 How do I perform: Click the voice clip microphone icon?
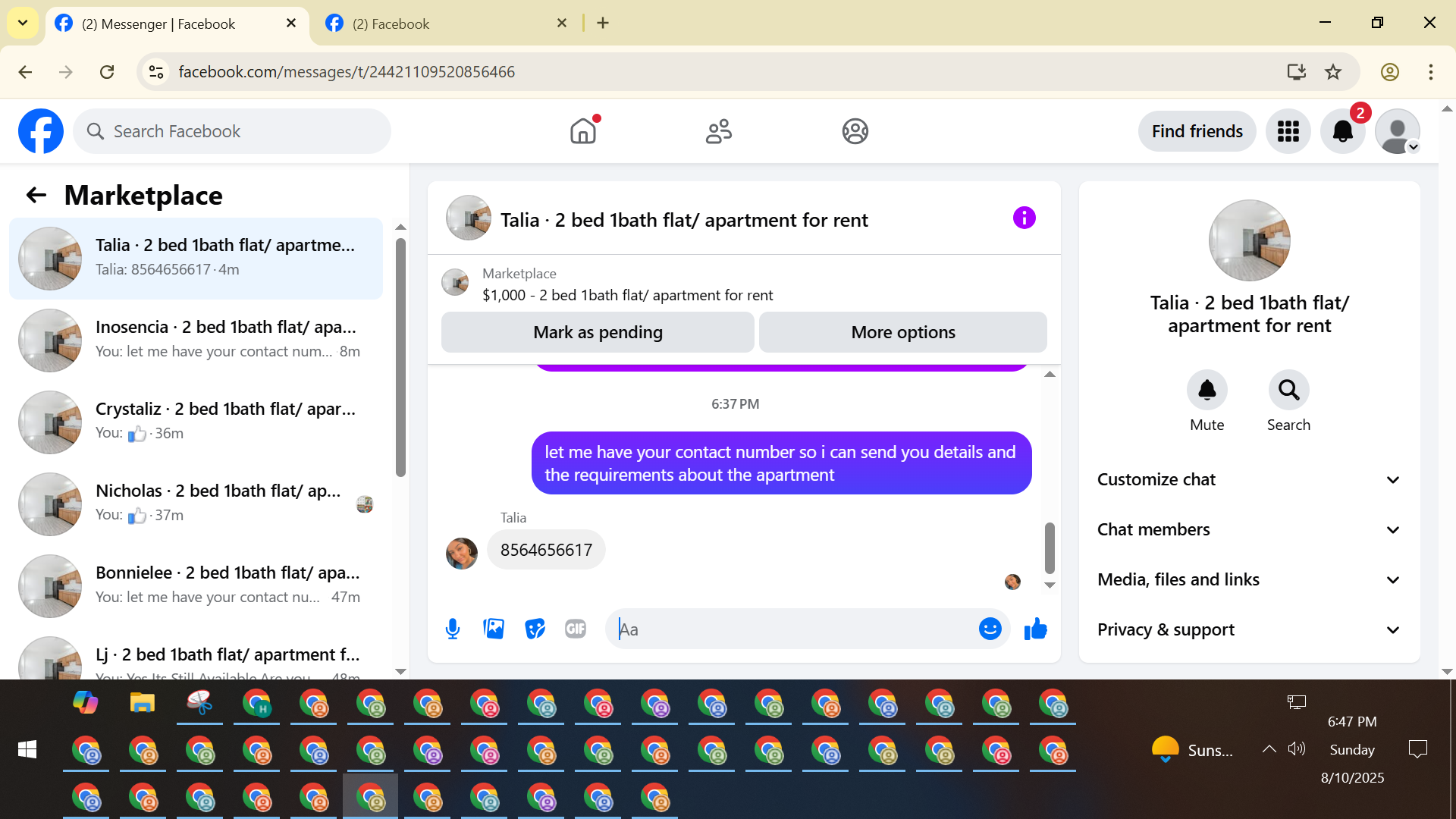[453, 629]
